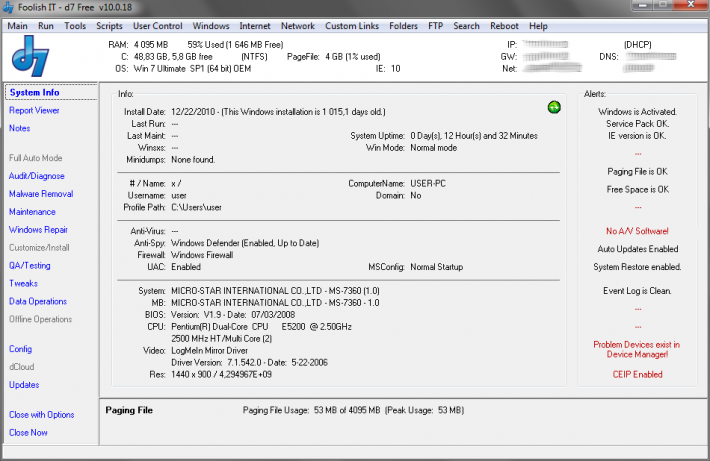
Task: Open the Help menu
Action: 538,26
